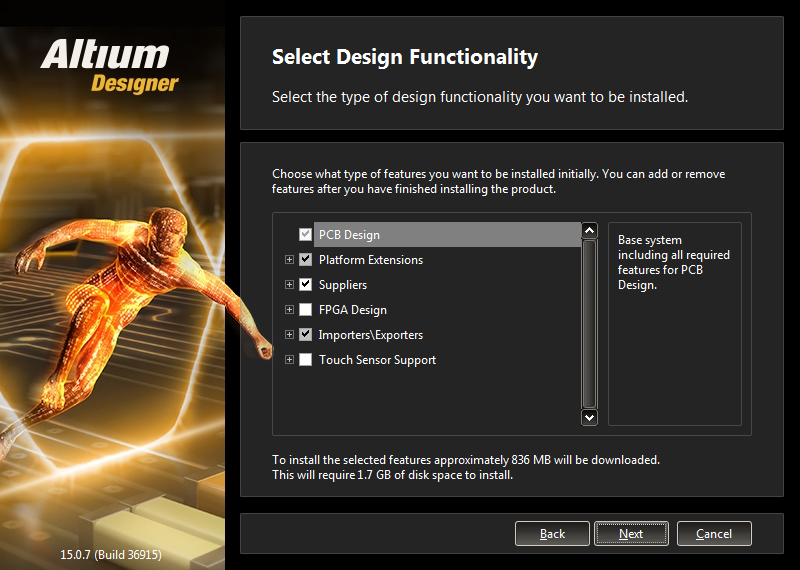Select the PCB Design list row

tap(447, 235)
